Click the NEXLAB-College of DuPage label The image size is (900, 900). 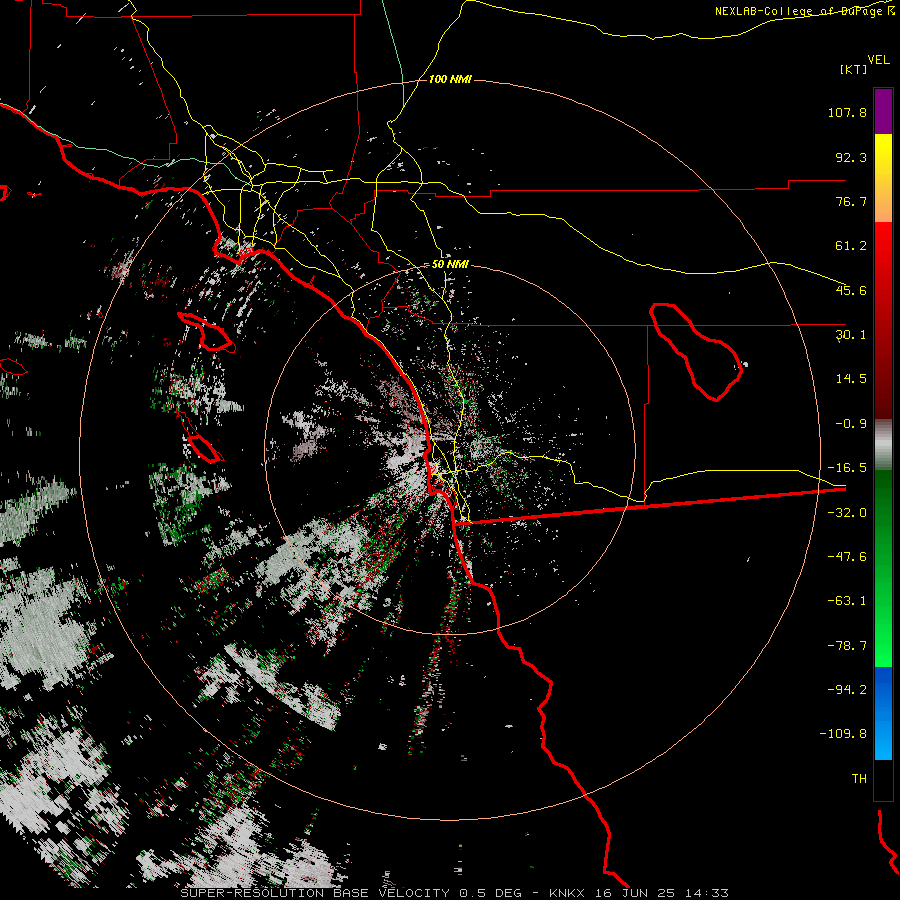[x=799, y=11]
